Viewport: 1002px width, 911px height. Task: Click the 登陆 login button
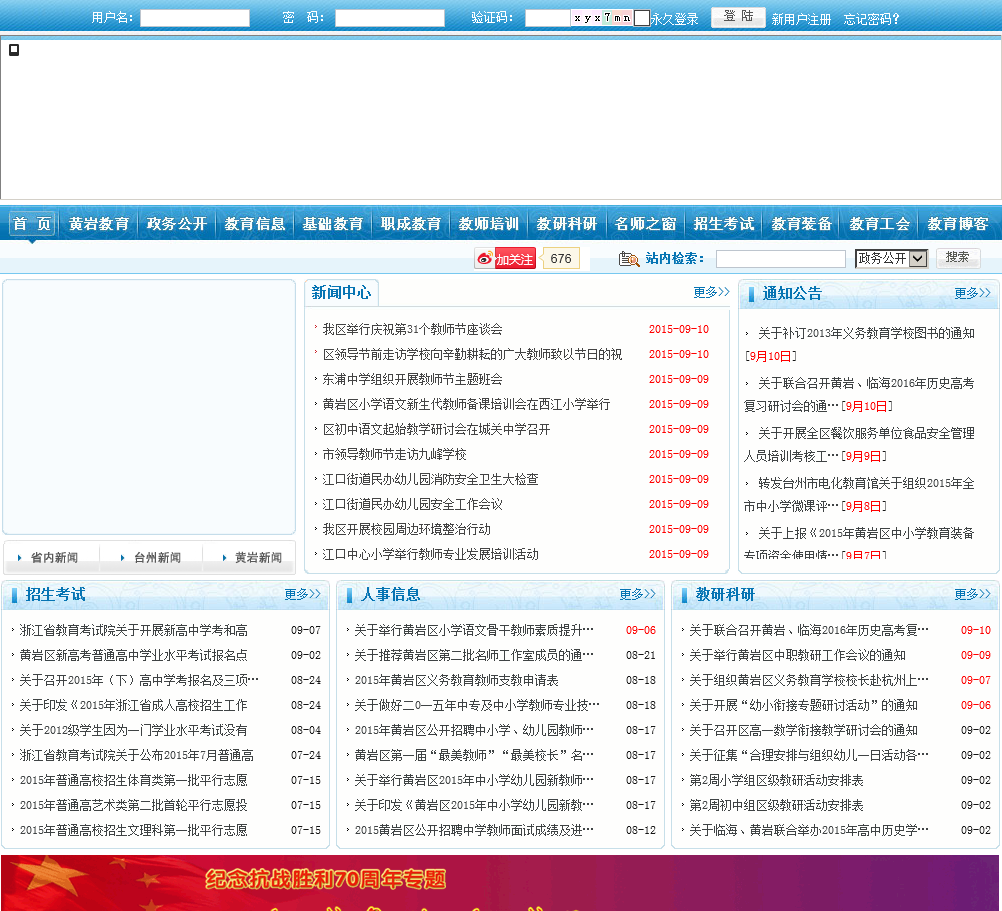[738, 17]
